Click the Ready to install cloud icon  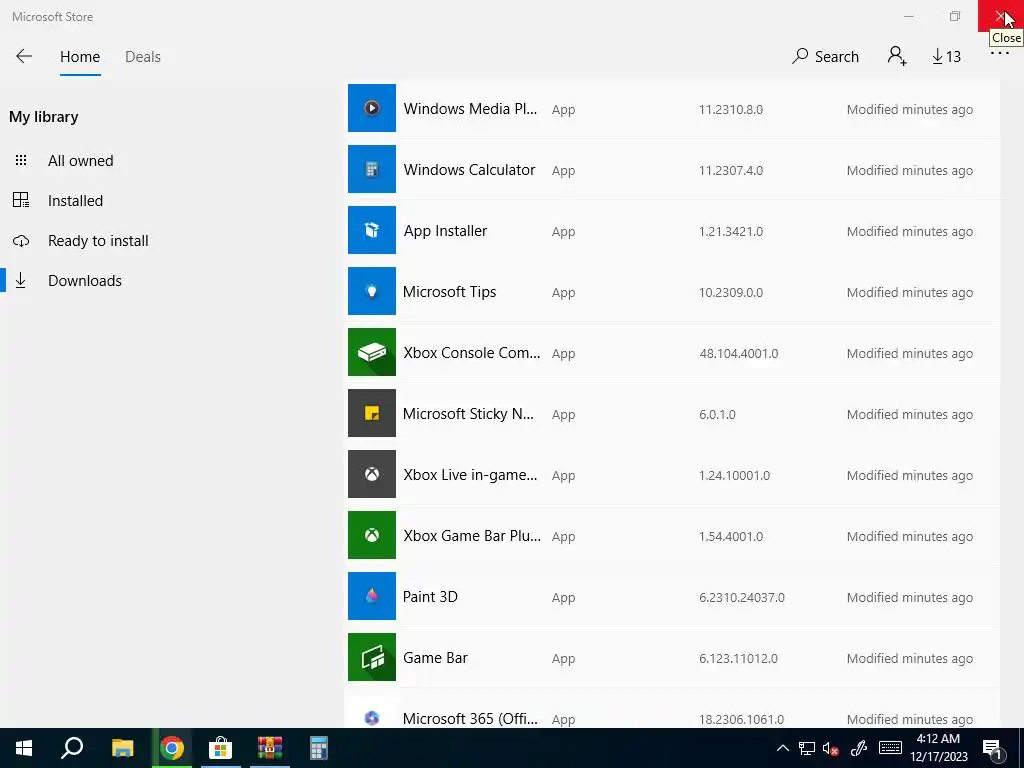click(x=21, y=241)
